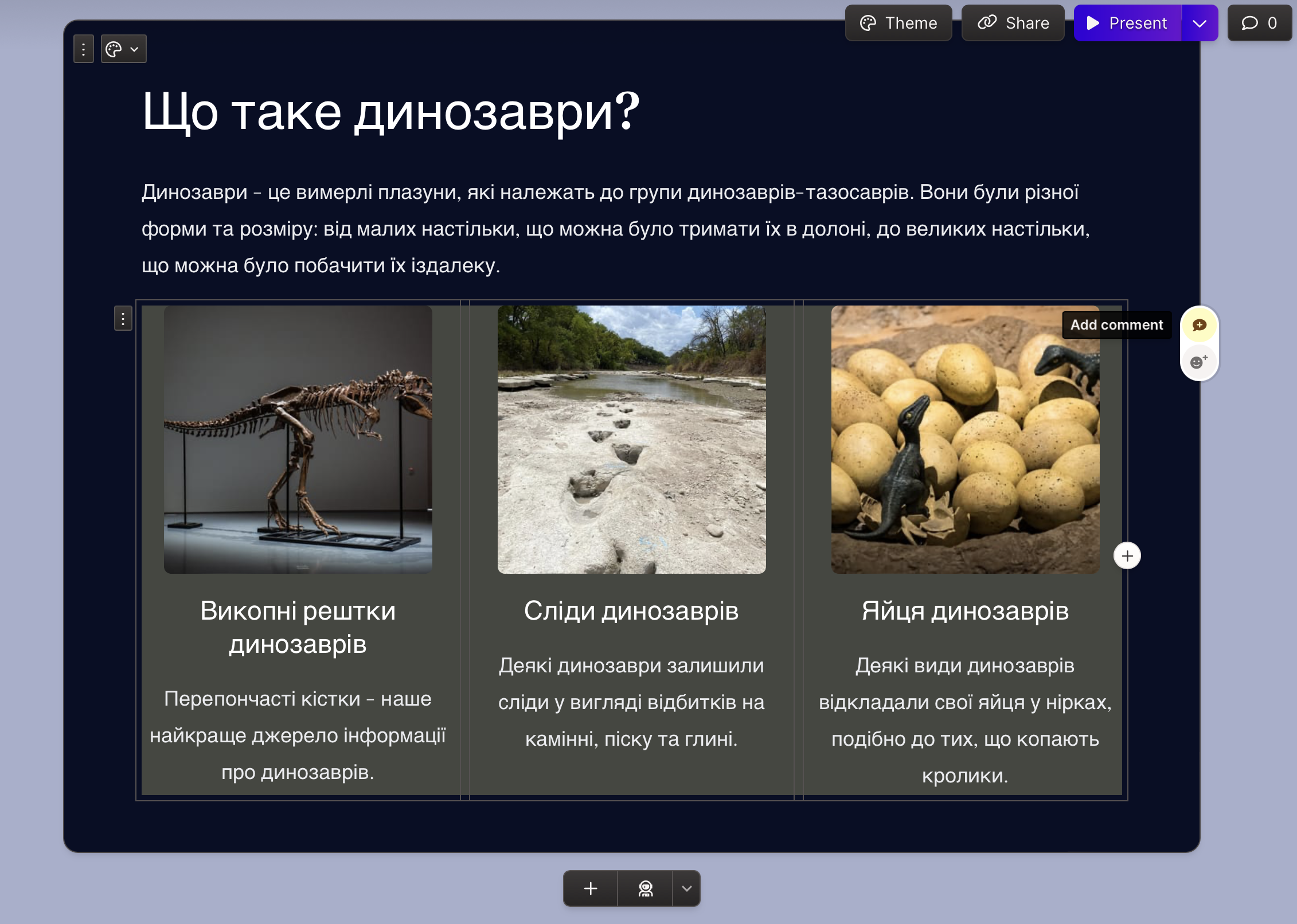The image size is (1297, 924).
Task: Click text "Перепончасті кістки – наше"
Action: (298, 699)
